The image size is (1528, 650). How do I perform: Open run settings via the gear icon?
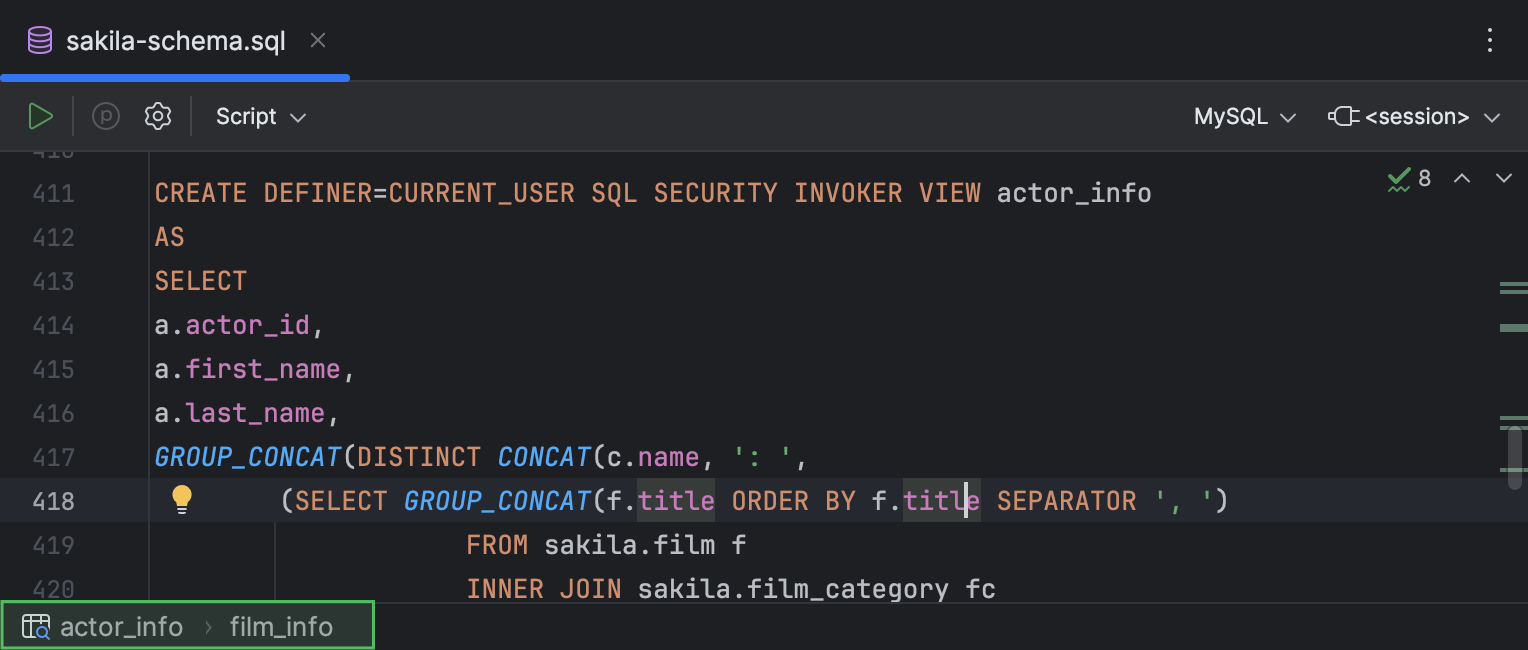[157, 116]
